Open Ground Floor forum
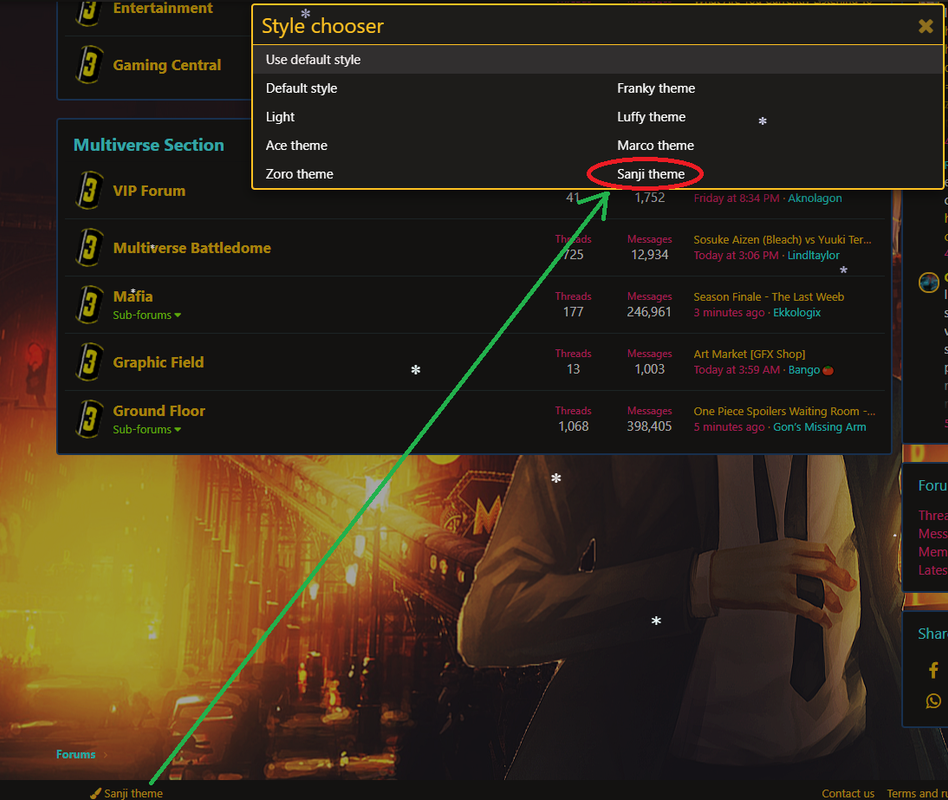948x800 pixels. click(159, 411)
